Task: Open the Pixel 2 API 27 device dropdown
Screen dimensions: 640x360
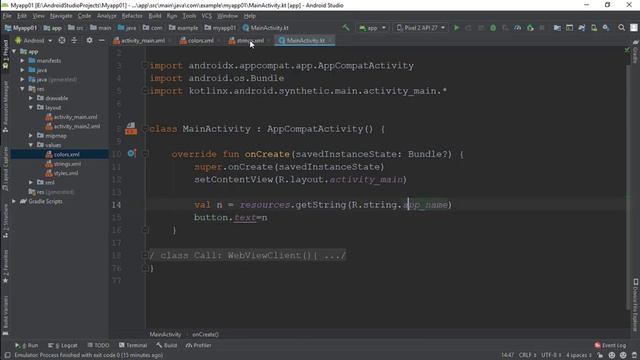Action: coord(421,28)
